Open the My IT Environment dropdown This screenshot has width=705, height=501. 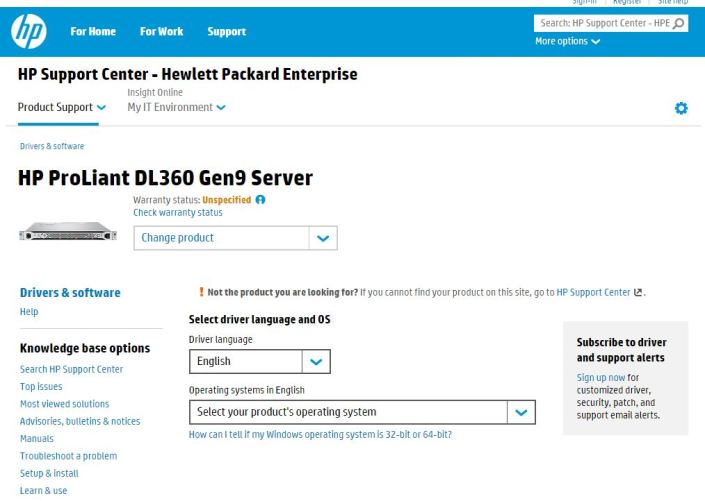click(176, 107)
